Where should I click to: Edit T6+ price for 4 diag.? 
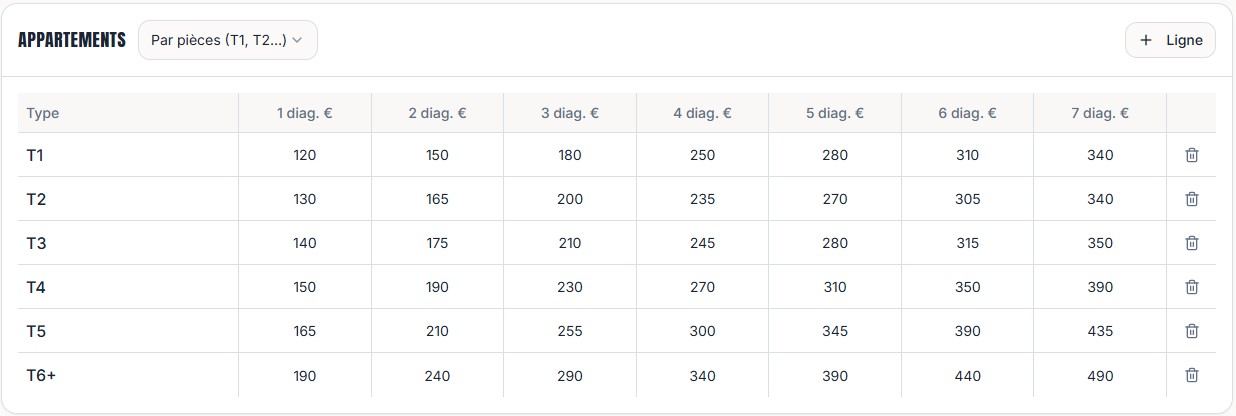pos(702,376)
